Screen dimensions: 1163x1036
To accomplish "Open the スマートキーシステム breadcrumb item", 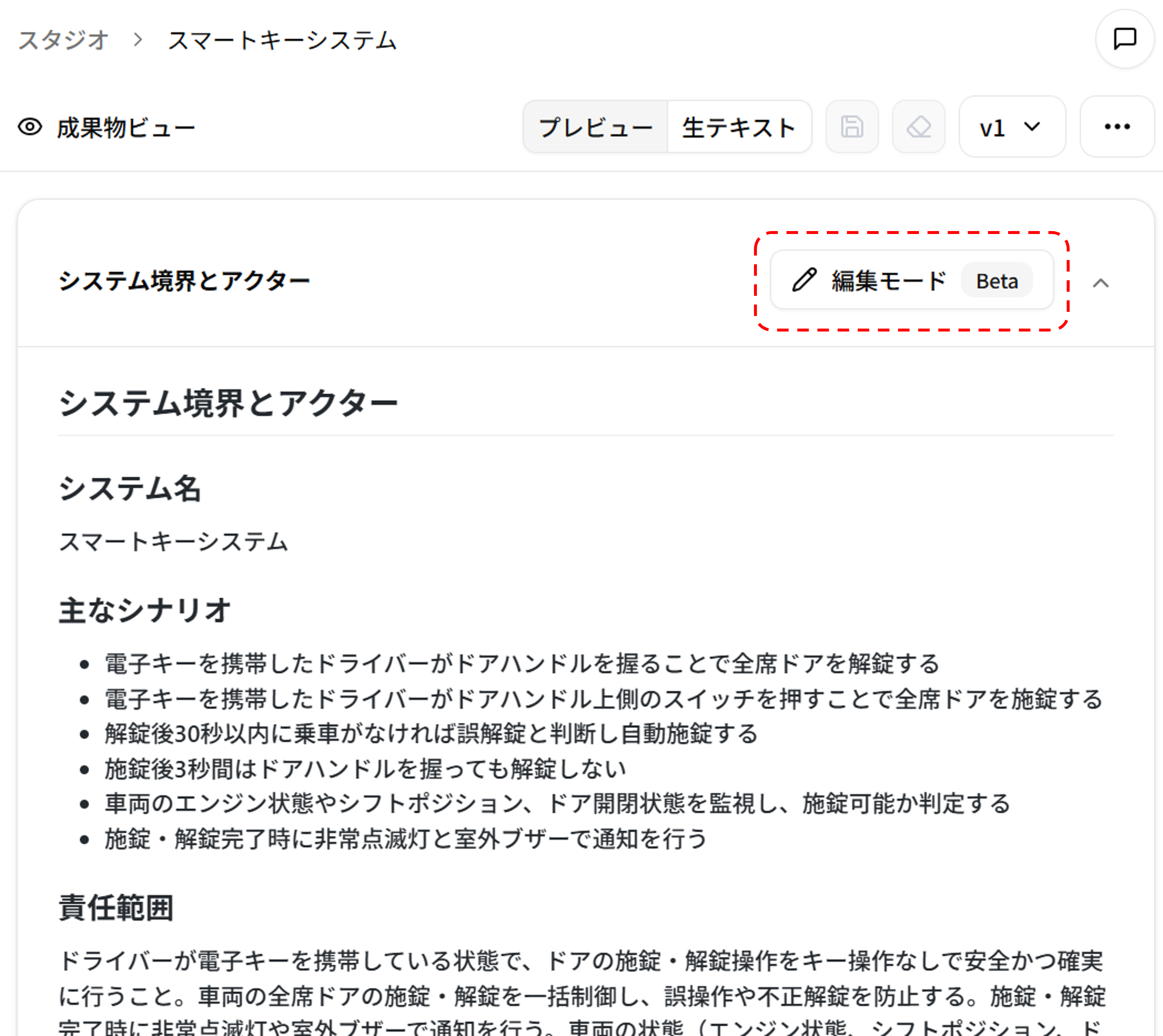I will pyautogui.click(x=282, y=40).
